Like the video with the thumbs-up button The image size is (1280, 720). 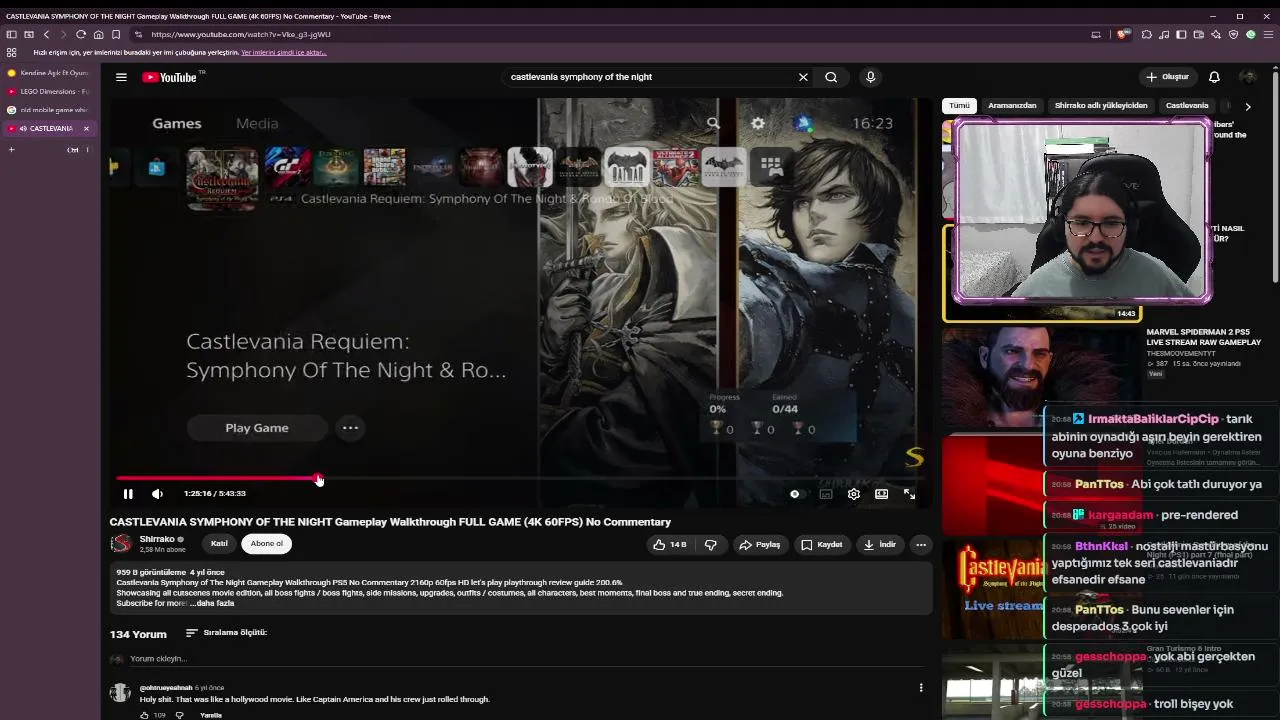point(670,545)
